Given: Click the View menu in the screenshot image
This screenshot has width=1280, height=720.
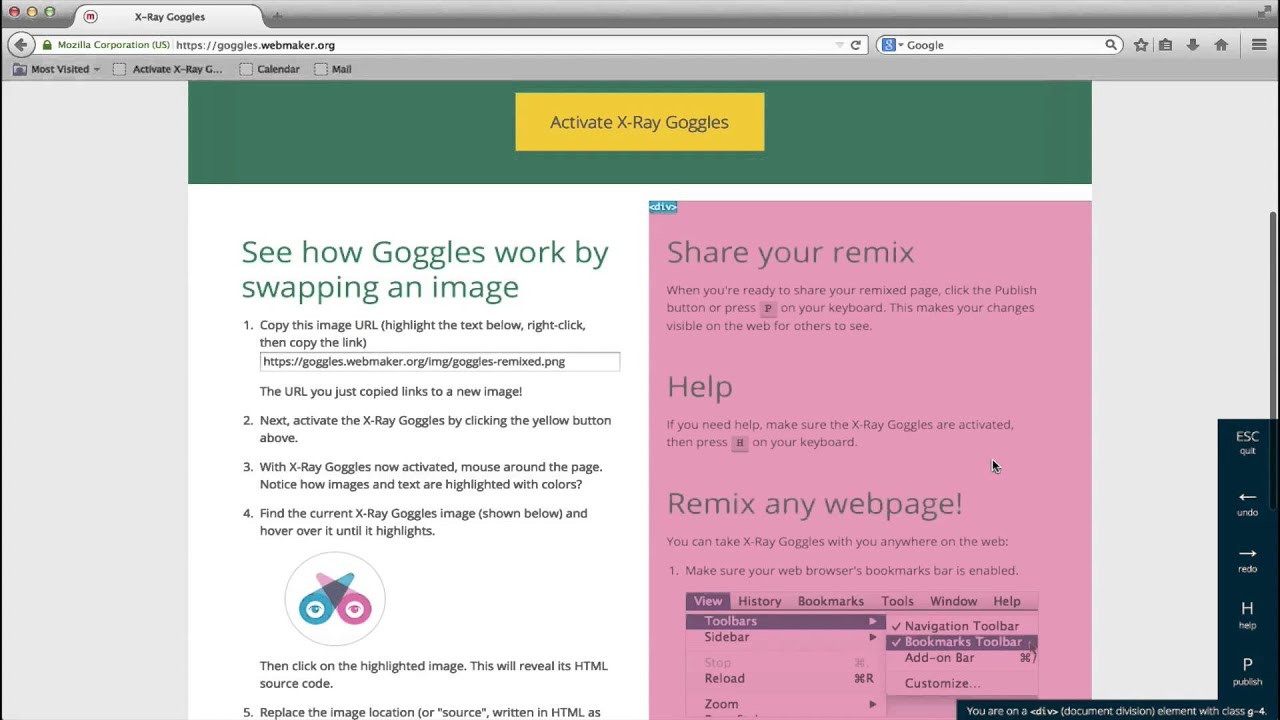Looking at the screenshot, I should [x=708, y=601].
